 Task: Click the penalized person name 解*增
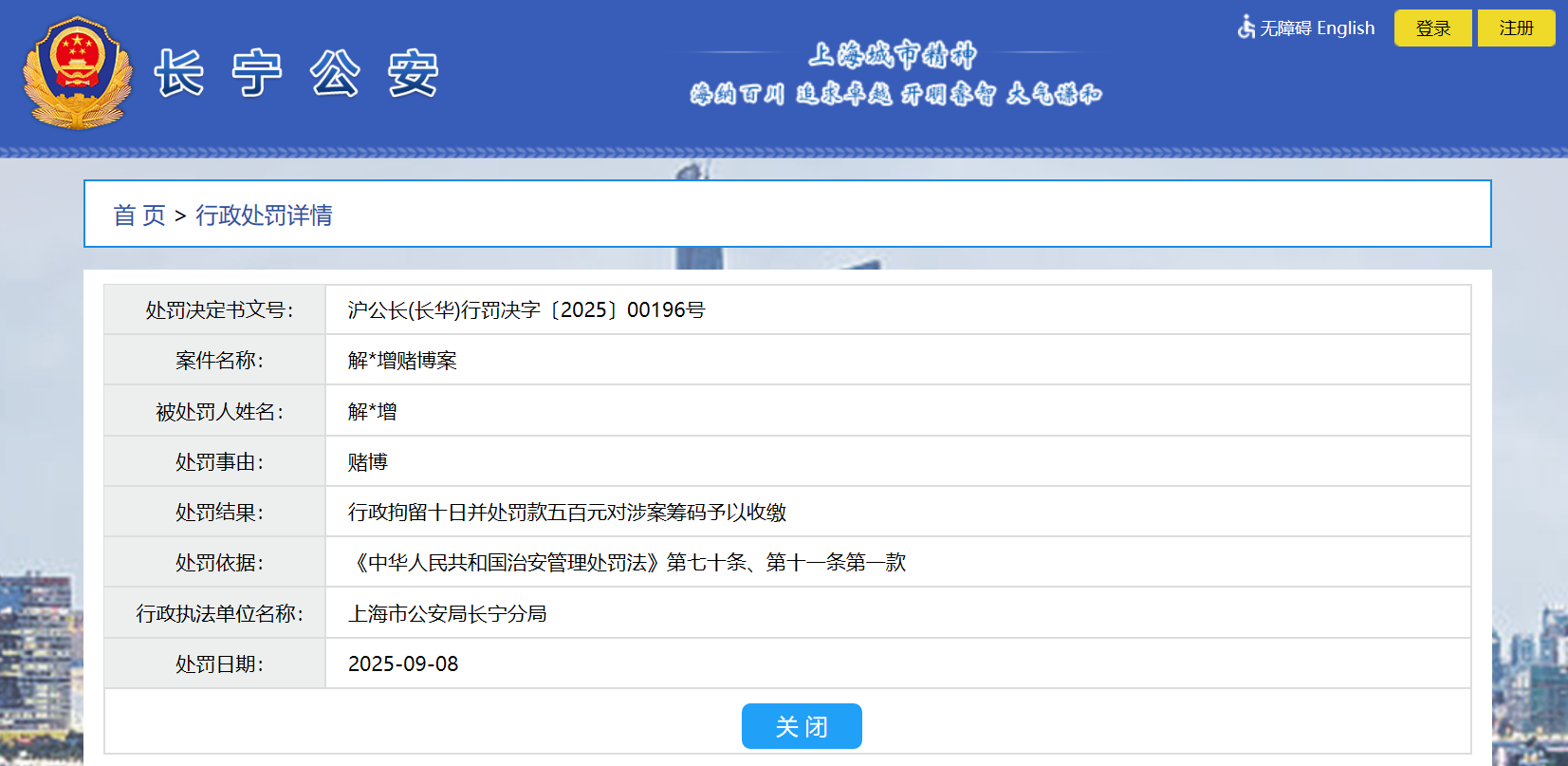372,412
